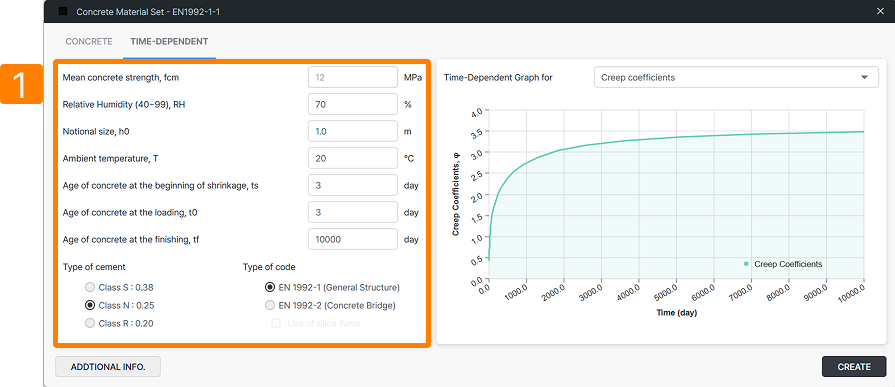
Task: Open the Time-Dependent Graph dropdown
Action: [x=736, y=78]
